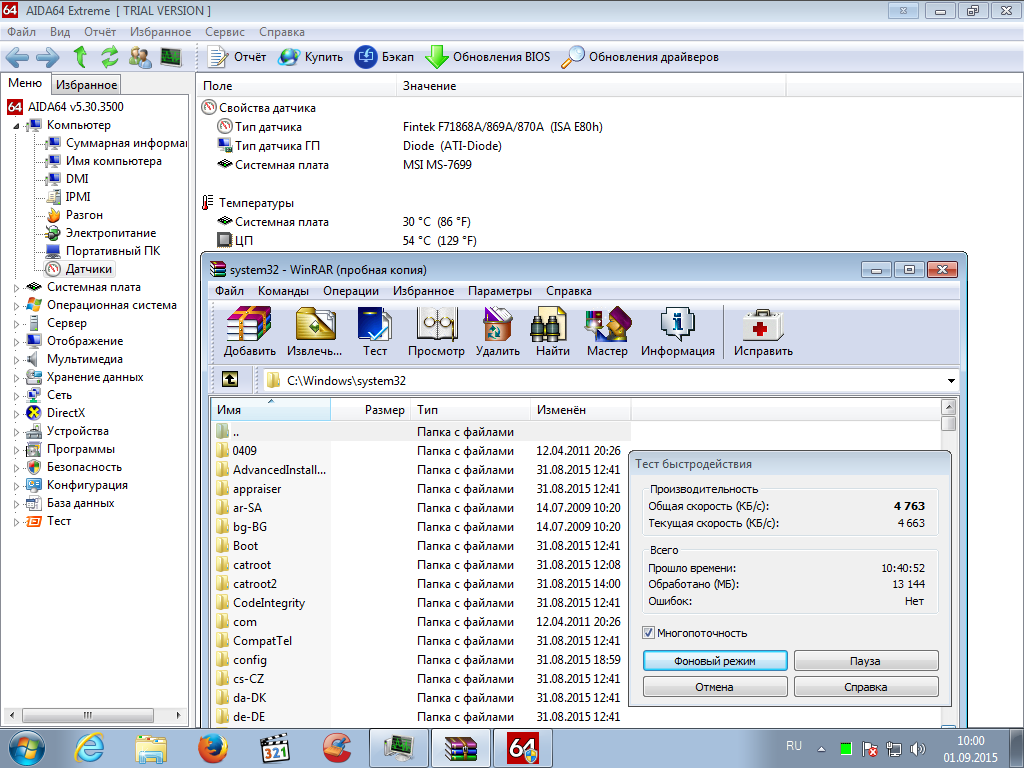Toggle the Многопоточность checkbox

[x=648, y=633]
